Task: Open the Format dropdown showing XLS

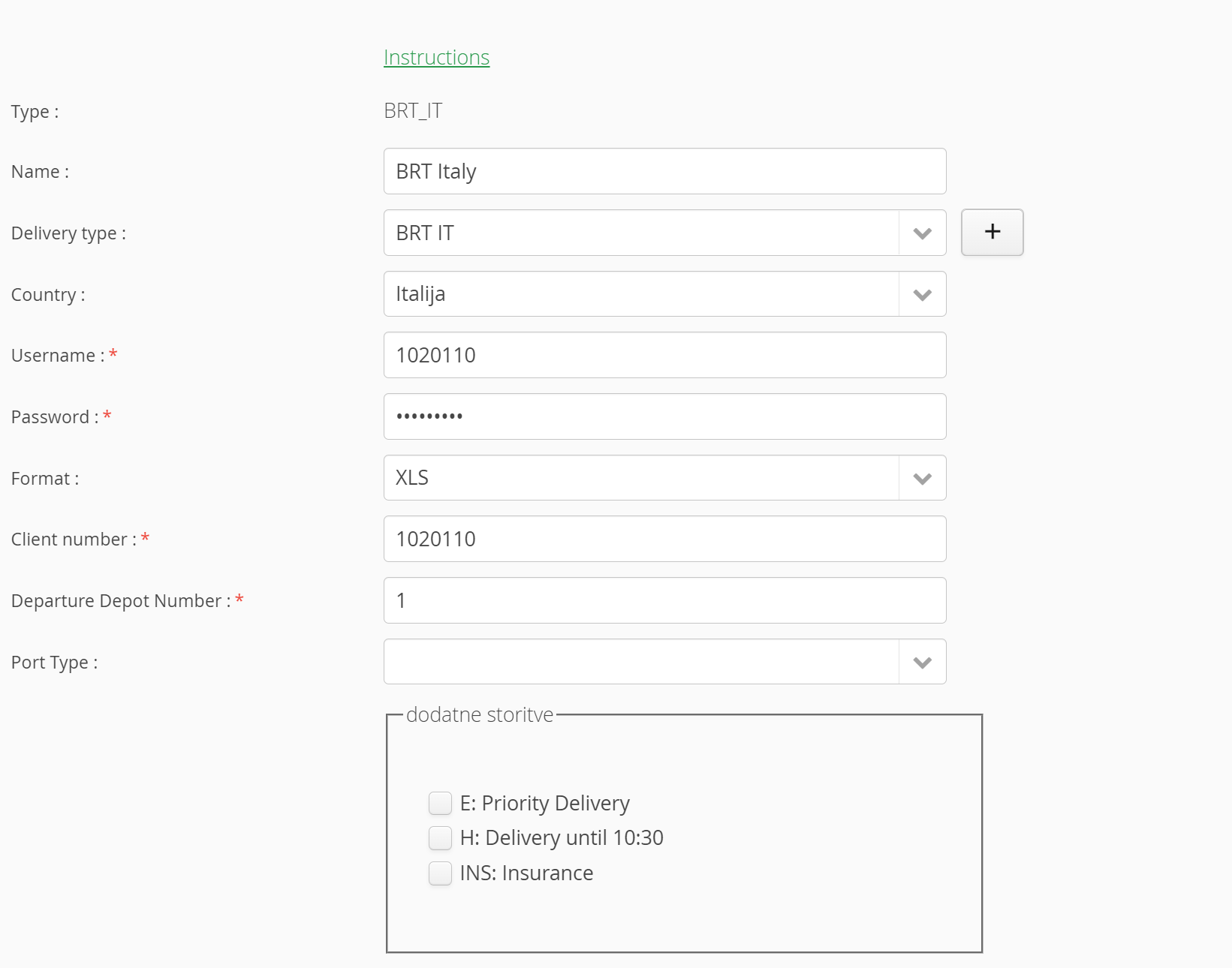Action: (664, 477)
